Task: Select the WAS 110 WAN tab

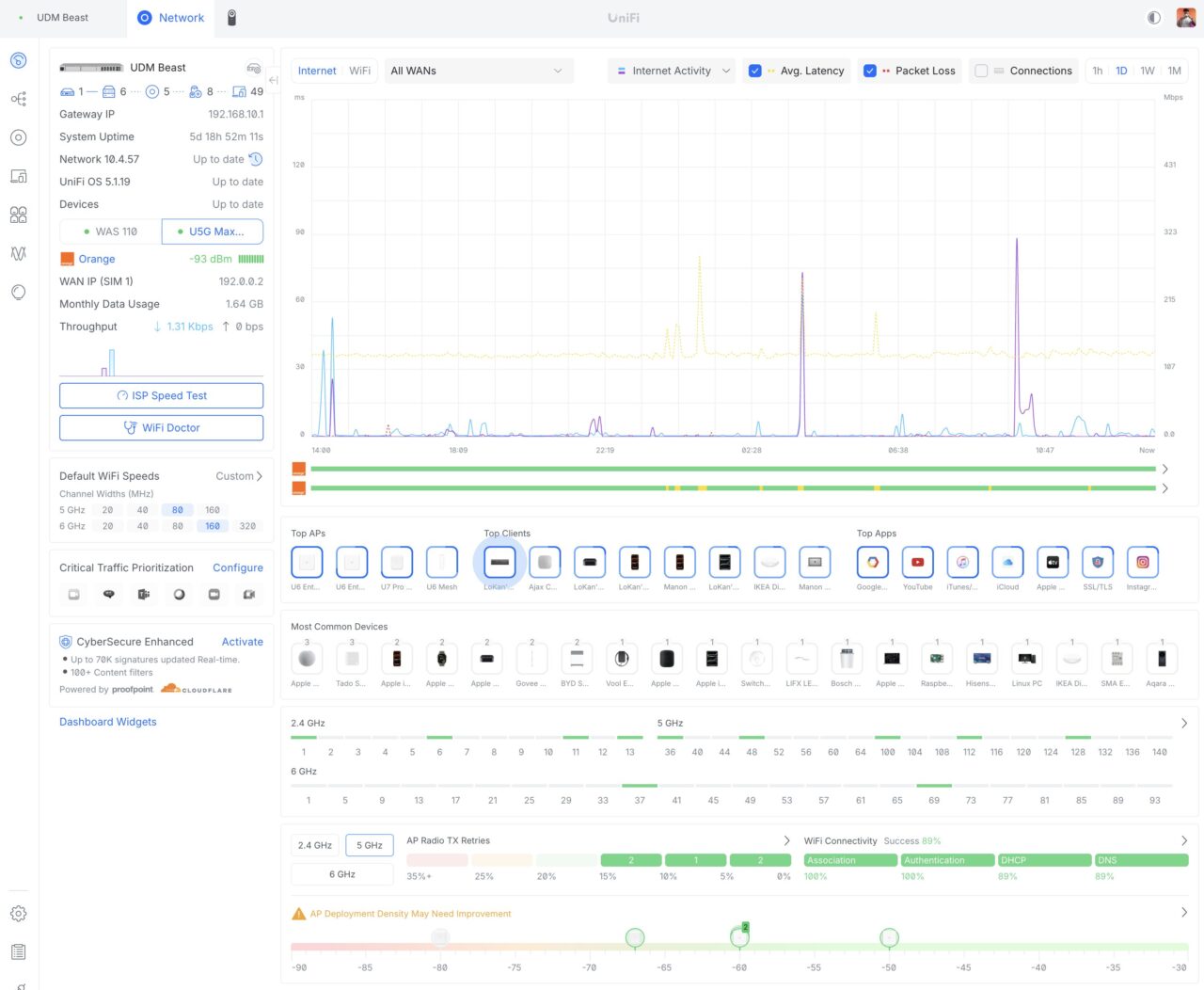Action: coord(110,232)
